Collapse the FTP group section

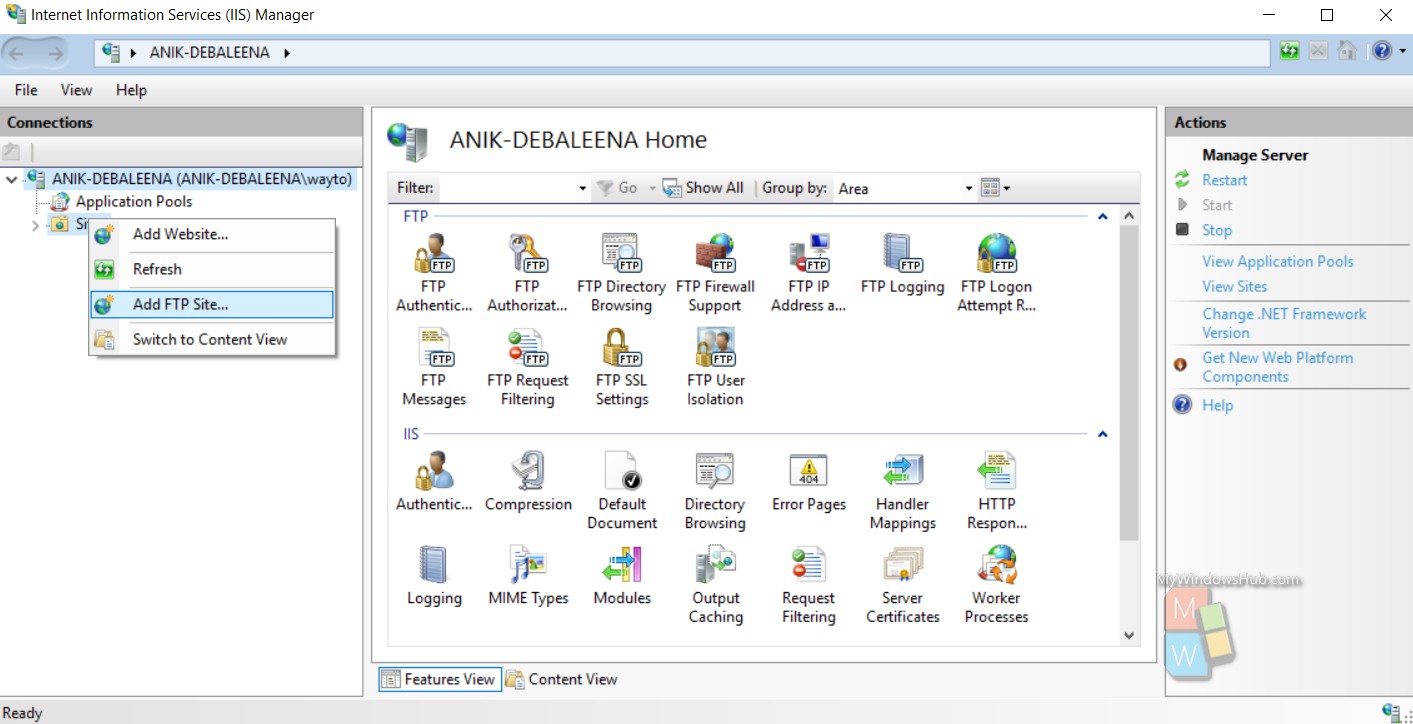pos(1103,216)
